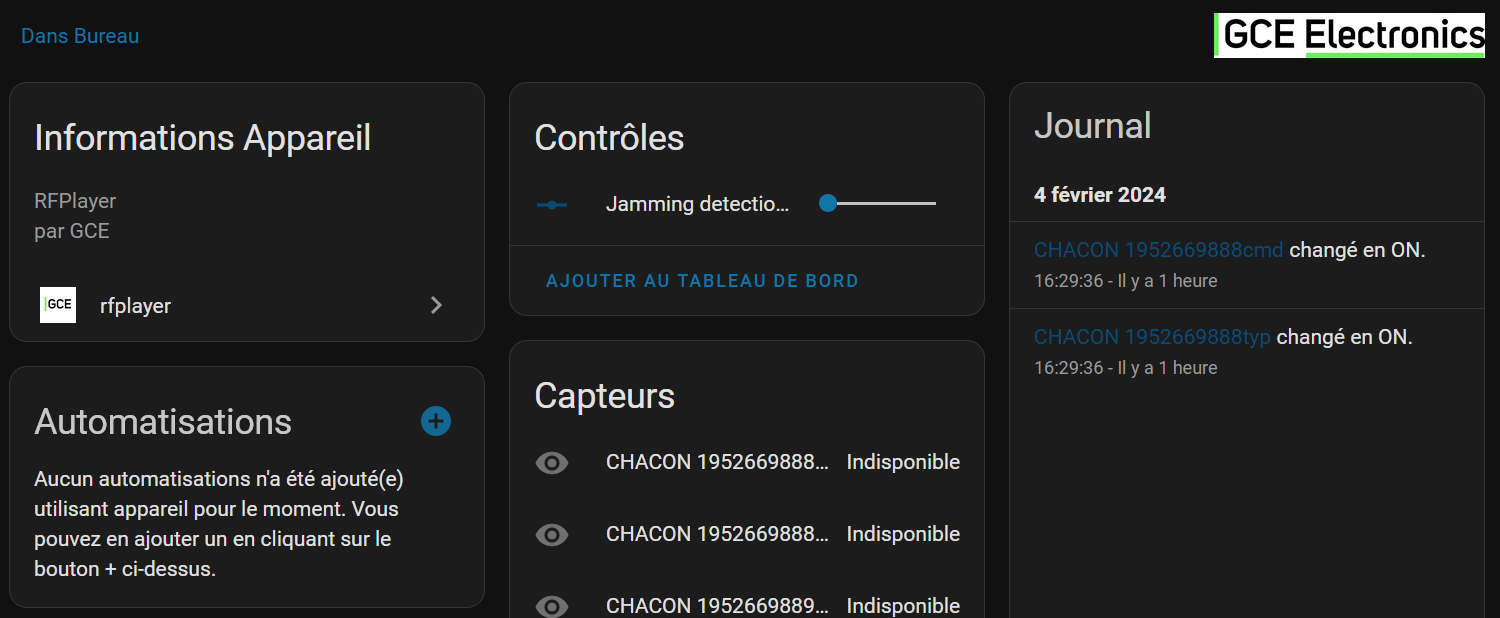Select the CHACON 1952669889 sensor name

[717, 606]
